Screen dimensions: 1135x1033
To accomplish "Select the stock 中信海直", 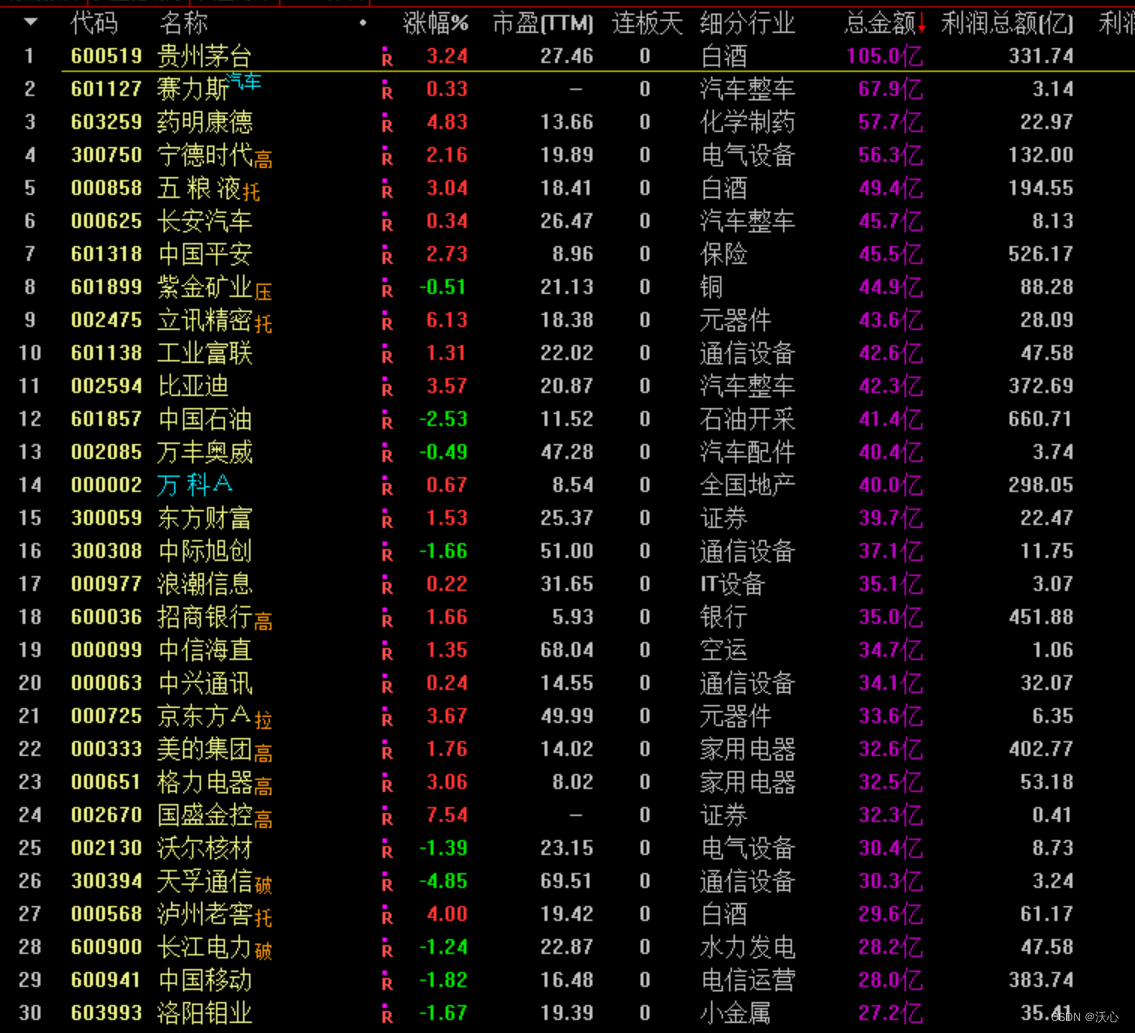I will pos(205,650).
